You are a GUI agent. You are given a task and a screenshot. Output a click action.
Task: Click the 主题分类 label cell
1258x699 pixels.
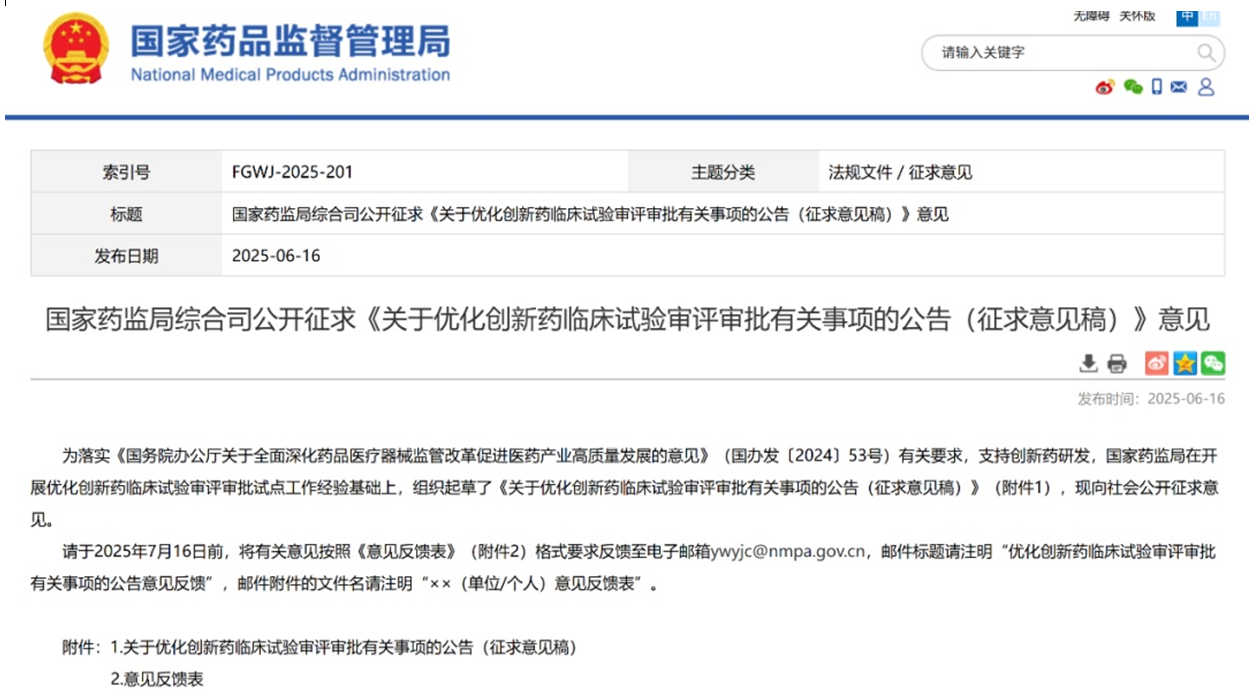723,172
